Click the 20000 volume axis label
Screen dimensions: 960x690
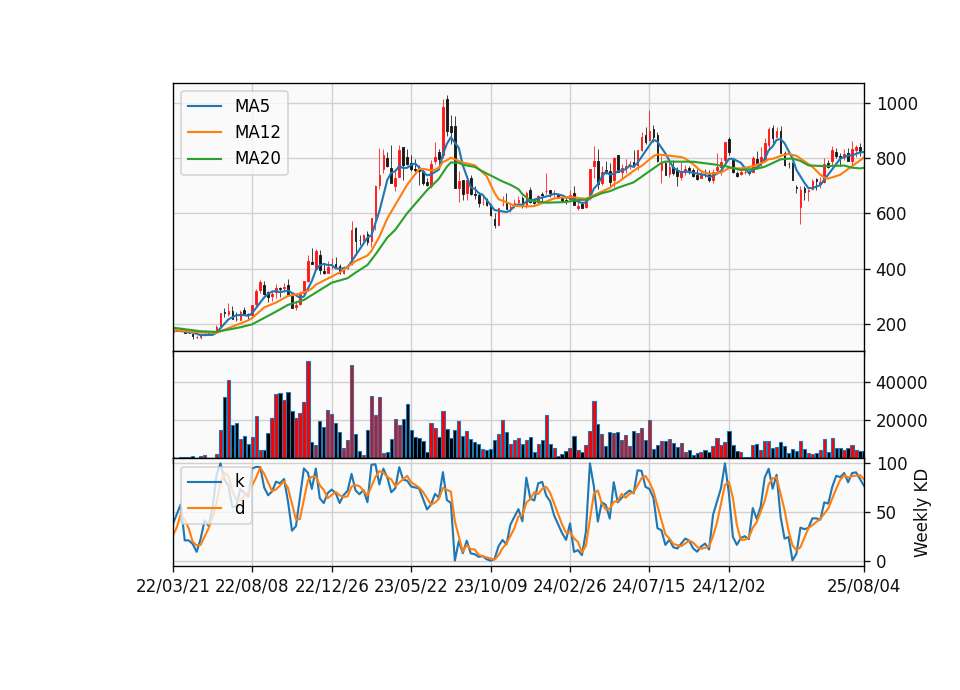coord(902,421)
